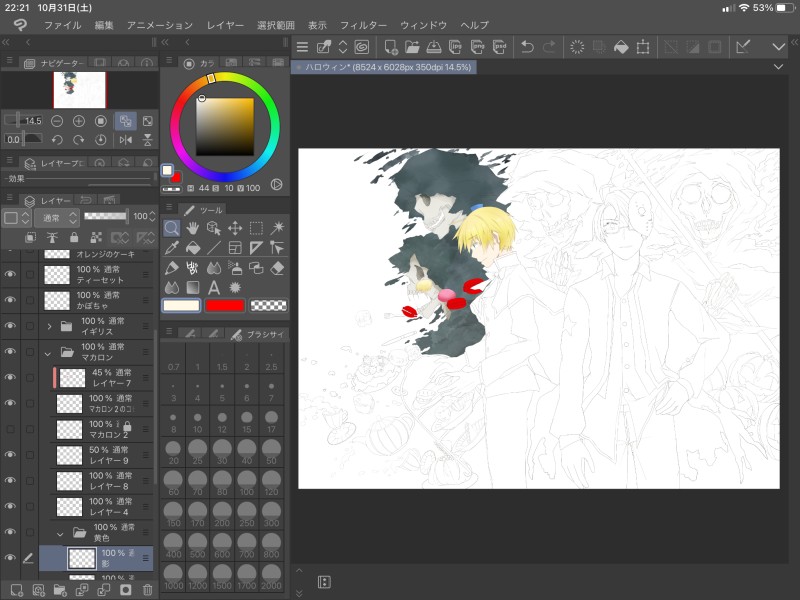Select the Auto select magic wand tool
The width and height of the screenshot is (800, 600).
(x=278, y=228)
